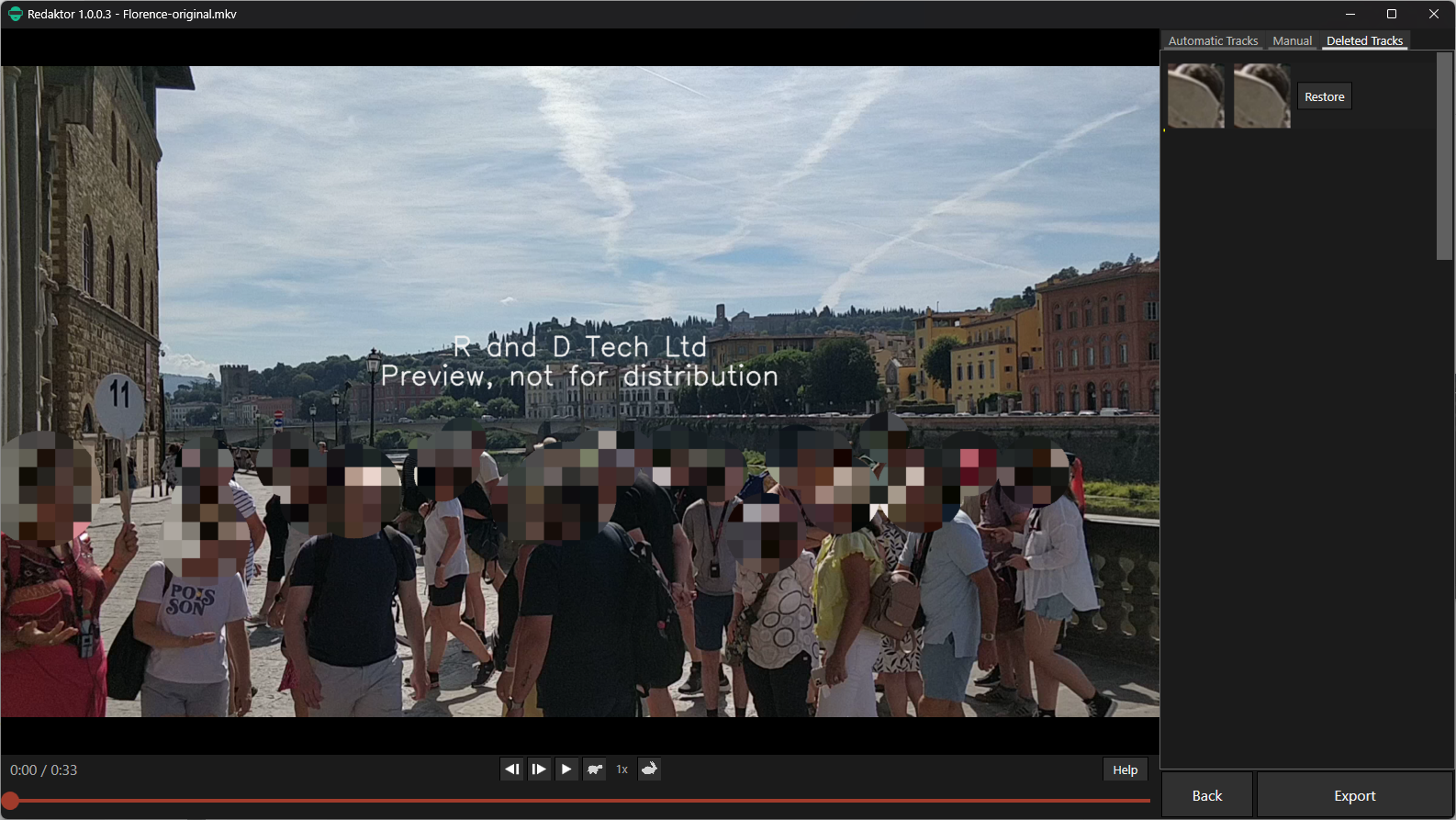Play the Florence video

(x=566, y=769)
